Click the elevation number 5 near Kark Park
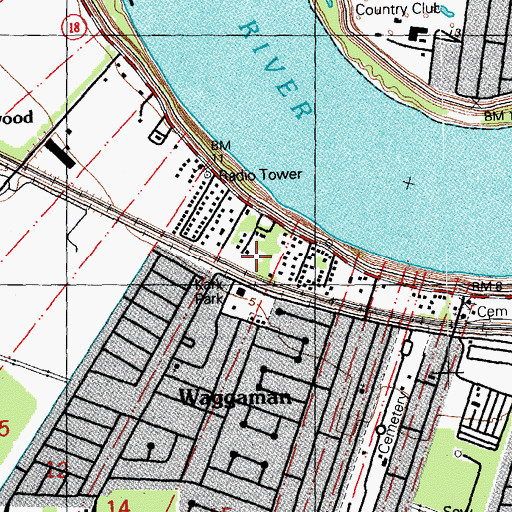The width and height of the screenshot is (512, 512). point(252,302)
